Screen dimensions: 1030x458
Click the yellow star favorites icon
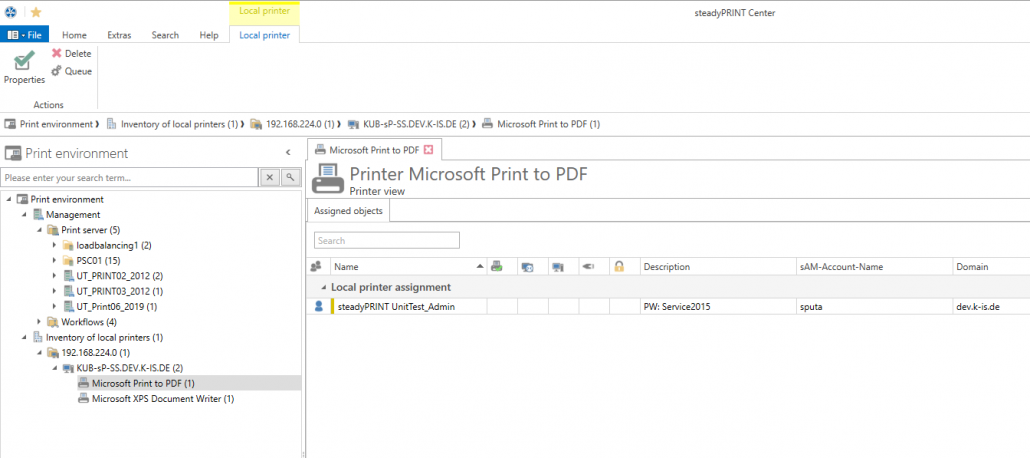click(x=36, y=12)
